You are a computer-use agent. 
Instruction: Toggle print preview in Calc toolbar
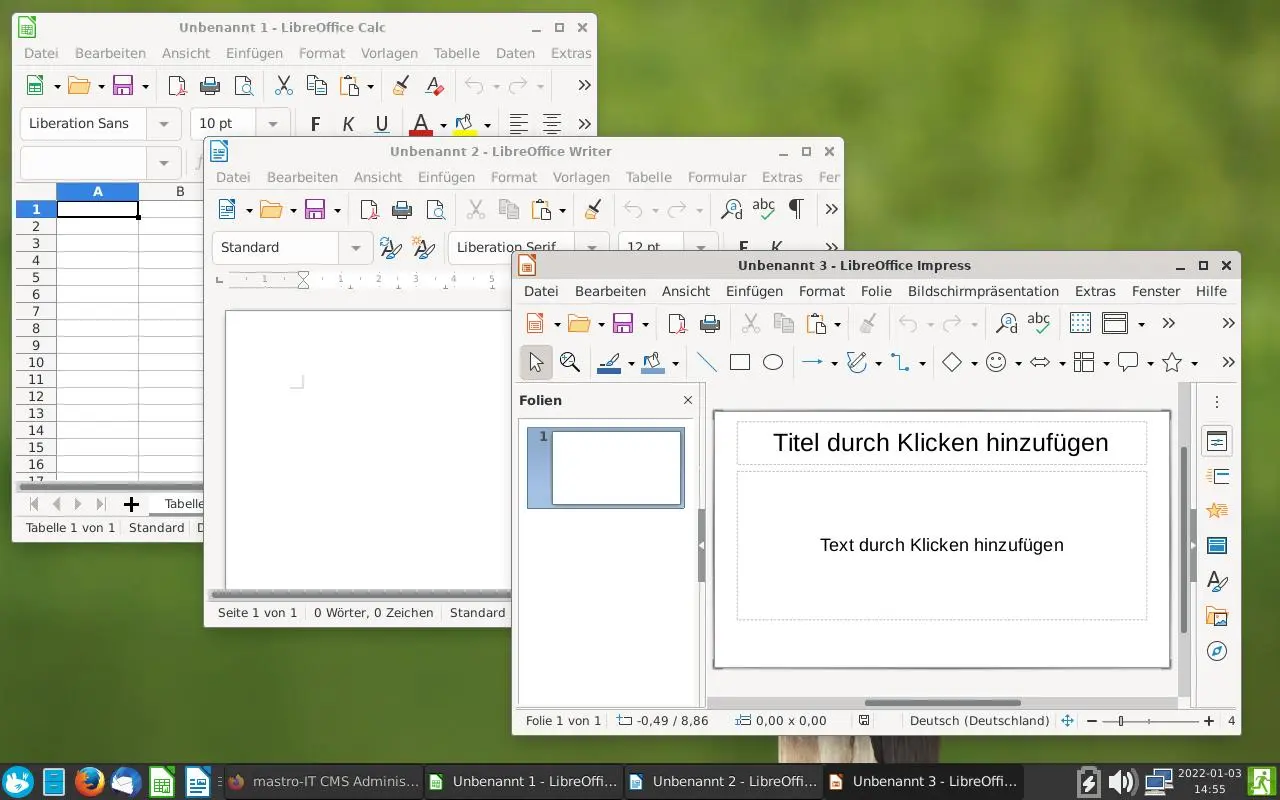pos(243,85)
